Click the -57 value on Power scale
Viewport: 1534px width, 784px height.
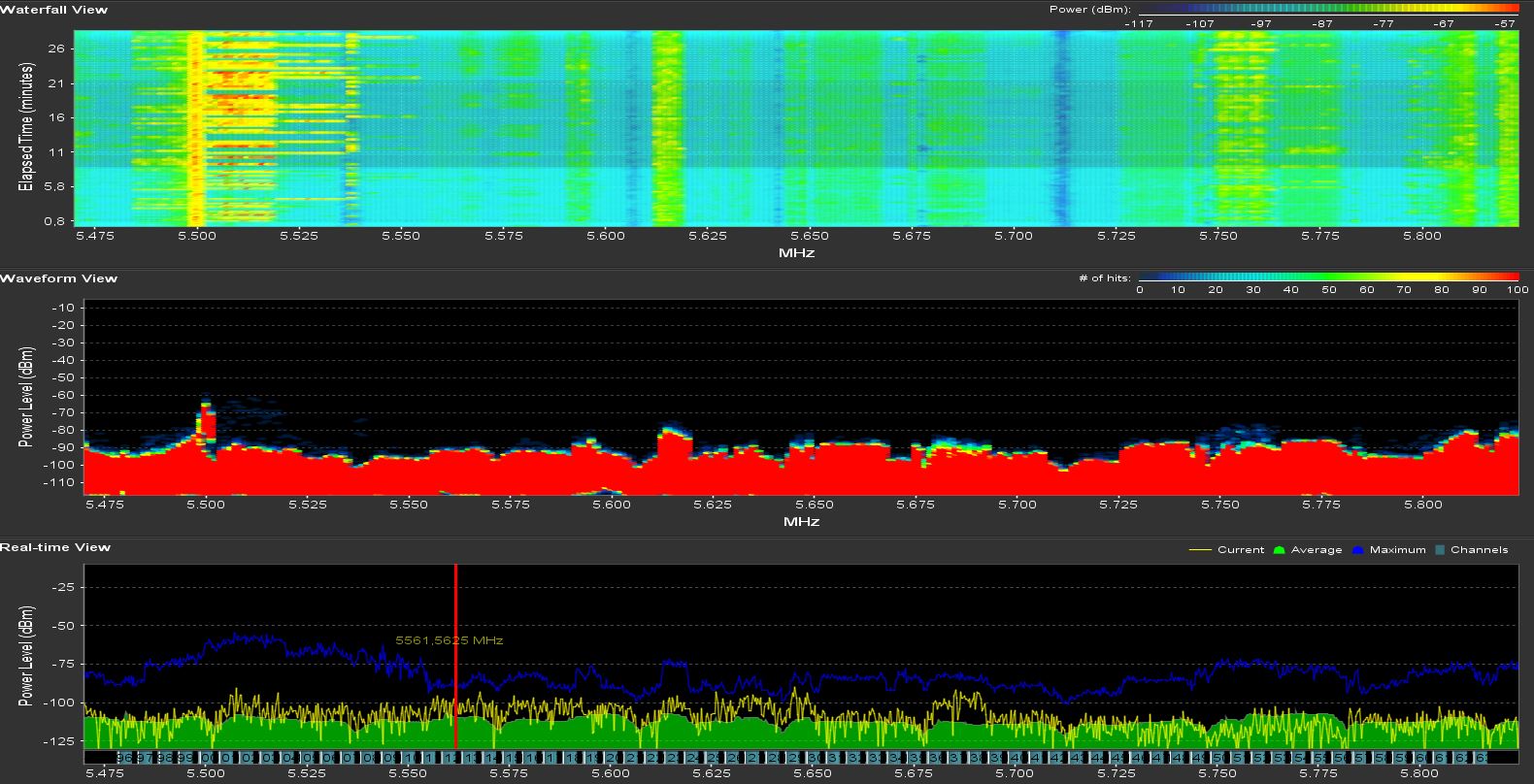[1505, 23]
